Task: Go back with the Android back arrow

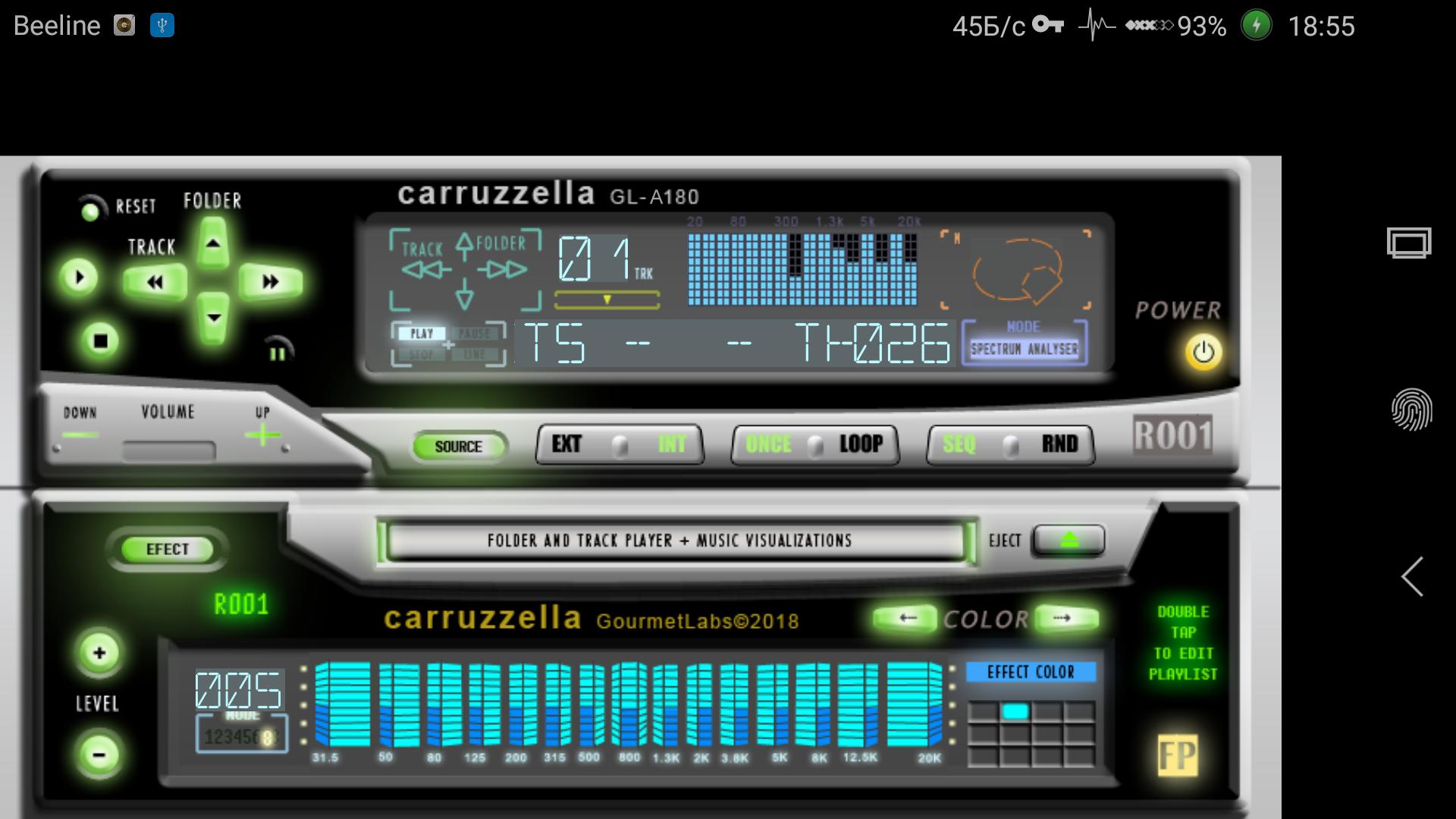Action: [x=1411, y=577]
